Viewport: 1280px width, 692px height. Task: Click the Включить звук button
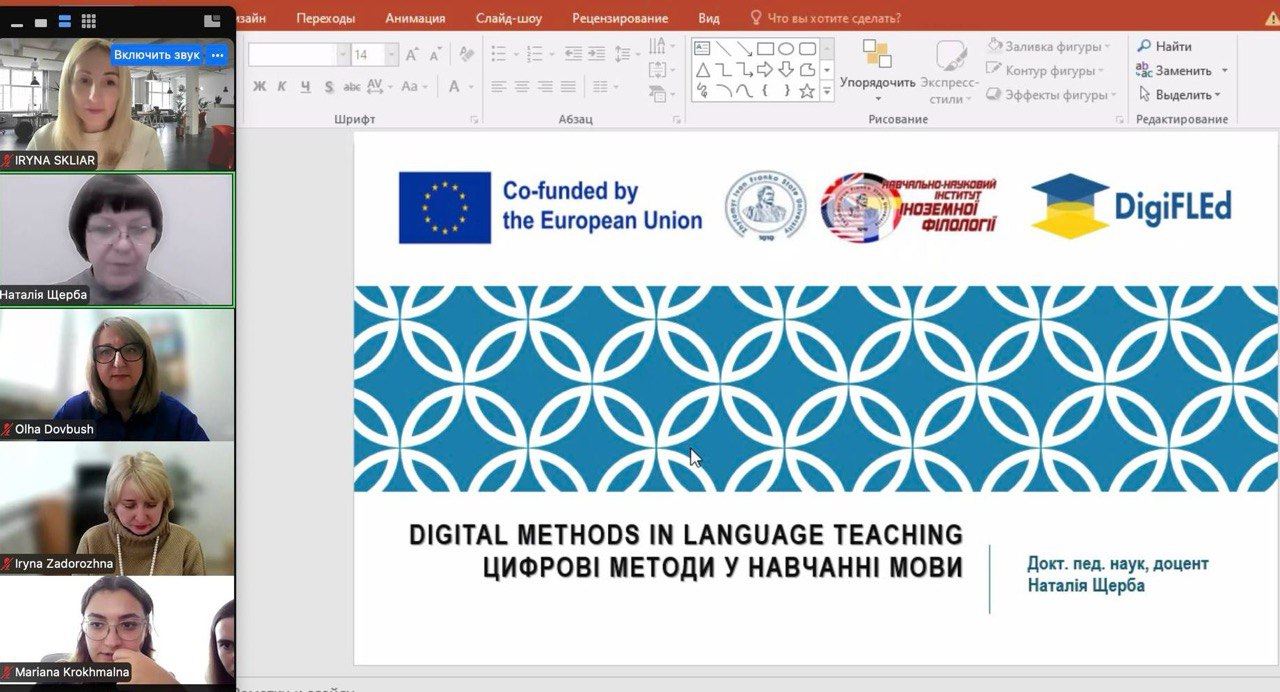[156, 55]
